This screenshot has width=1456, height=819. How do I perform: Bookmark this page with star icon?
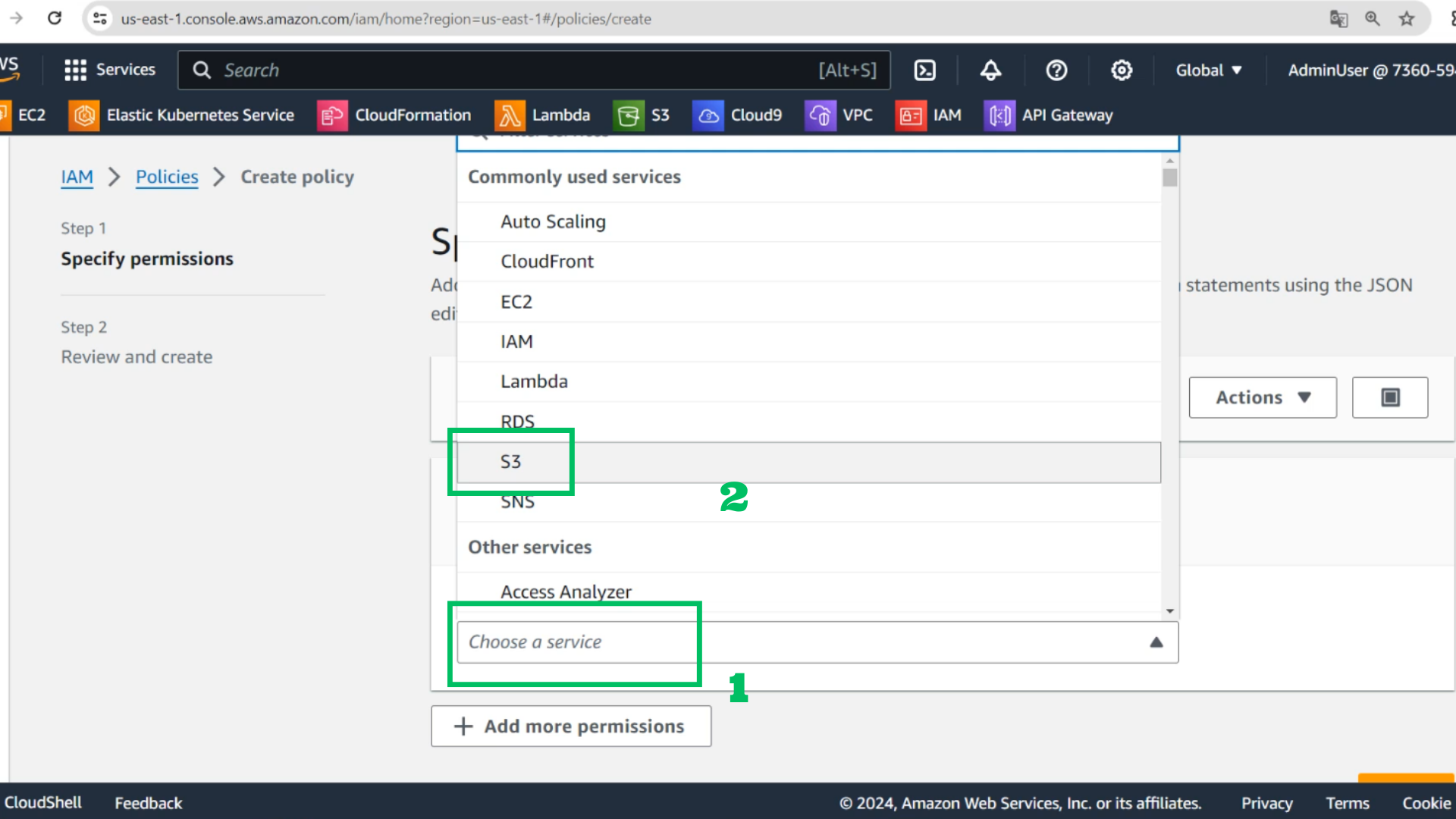click(1407, 19)
